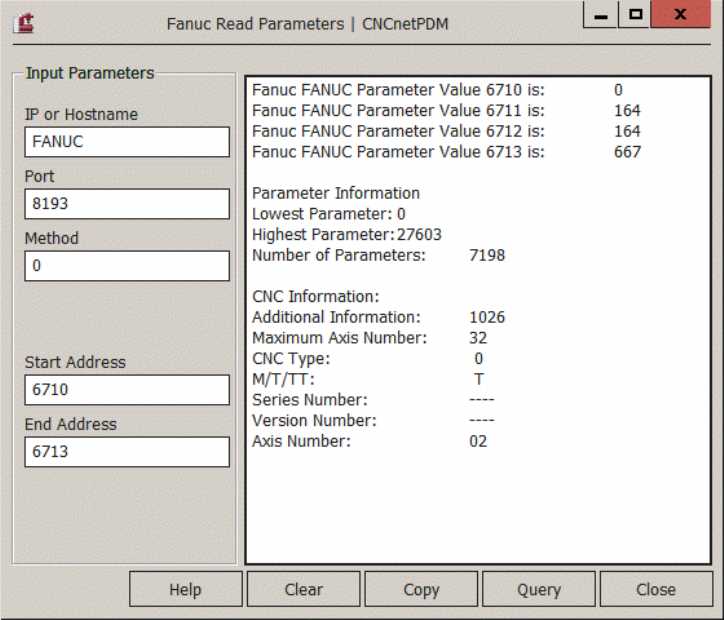
Task: Close the window with the red X
Action: tap(681, 17)
